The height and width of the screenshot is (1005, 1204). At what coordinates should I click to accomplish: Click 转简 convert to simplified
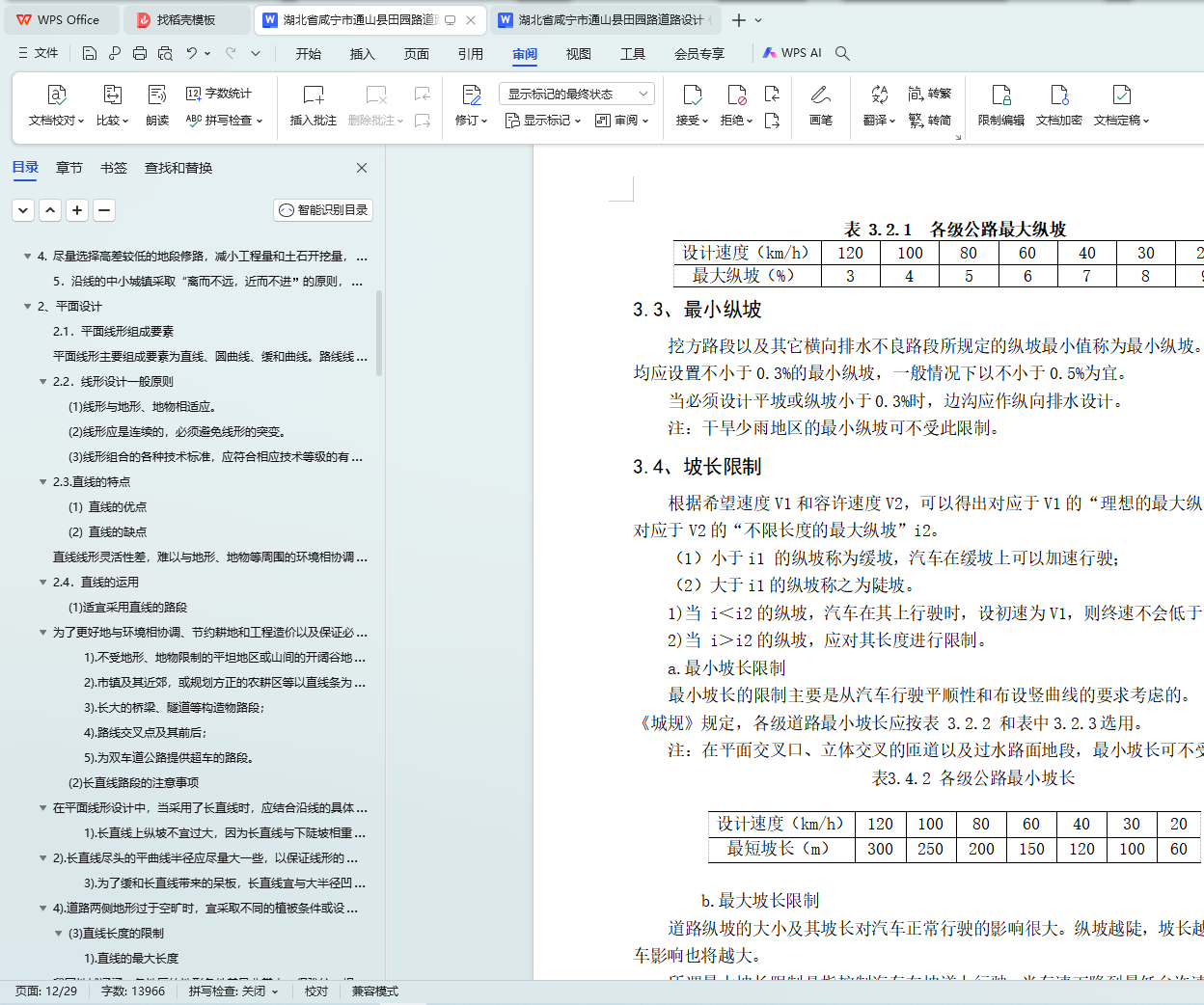(930, 121)
